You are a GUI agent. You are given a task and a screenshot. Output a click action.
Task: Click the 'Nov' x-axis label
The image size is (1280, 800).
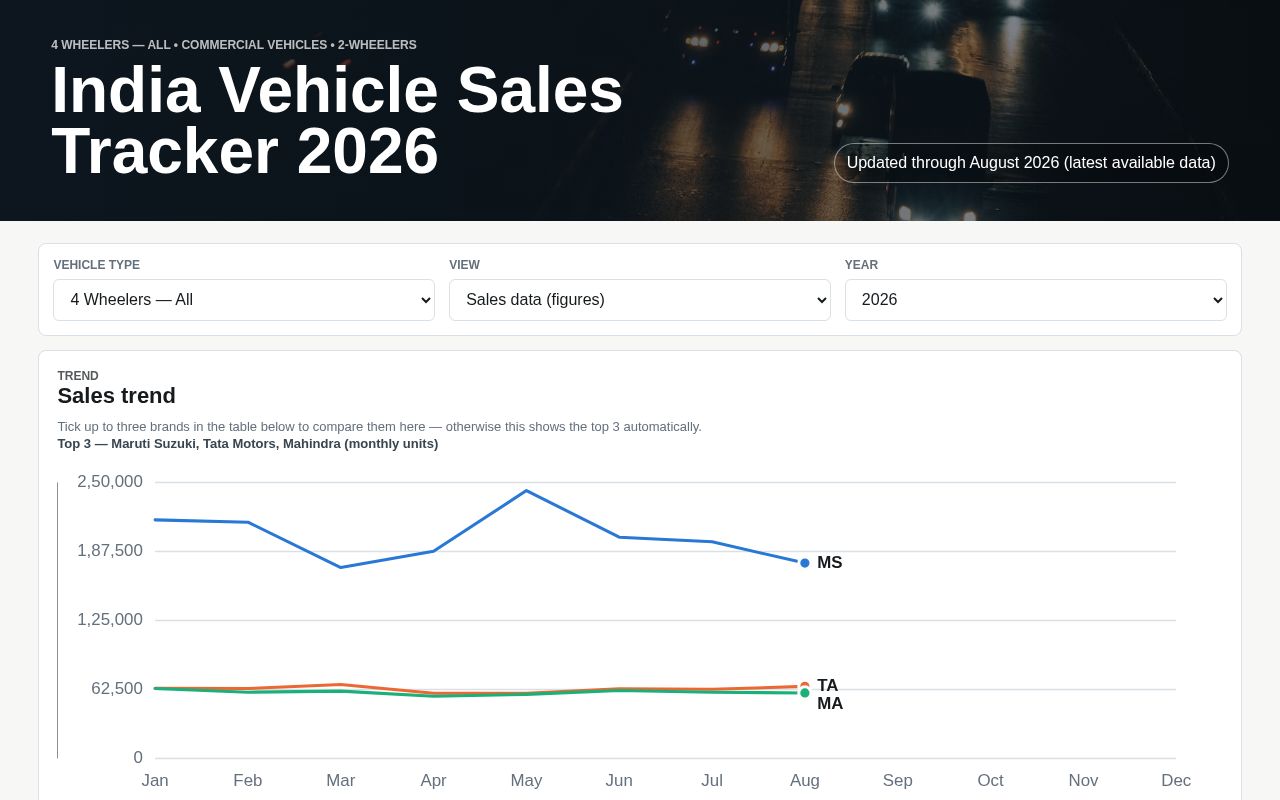(1083, 781)
